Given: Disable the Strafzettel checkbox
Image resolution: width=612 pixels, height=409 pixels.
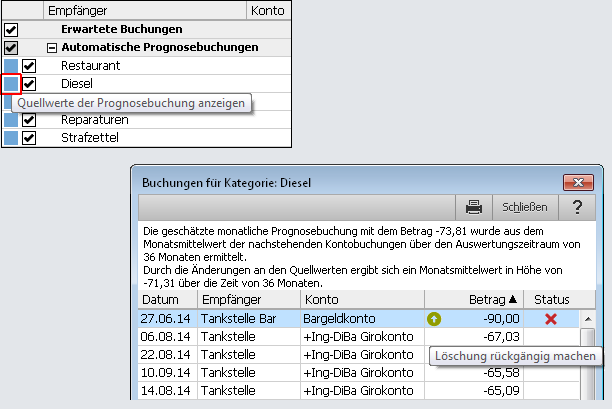Looking at the screenshot, I should (30, 138).
